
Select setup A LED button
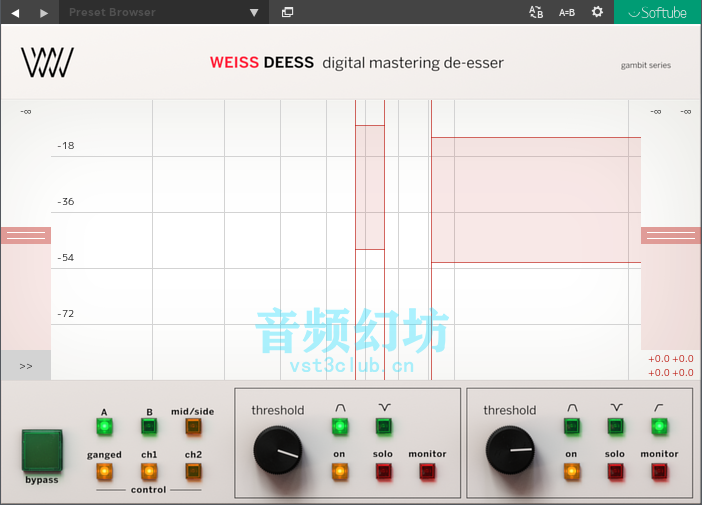[104, 426]
